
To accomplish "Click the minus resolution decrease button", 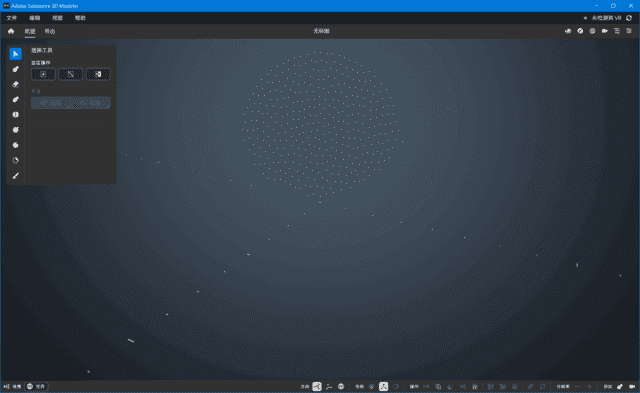I will click(577, 386).
